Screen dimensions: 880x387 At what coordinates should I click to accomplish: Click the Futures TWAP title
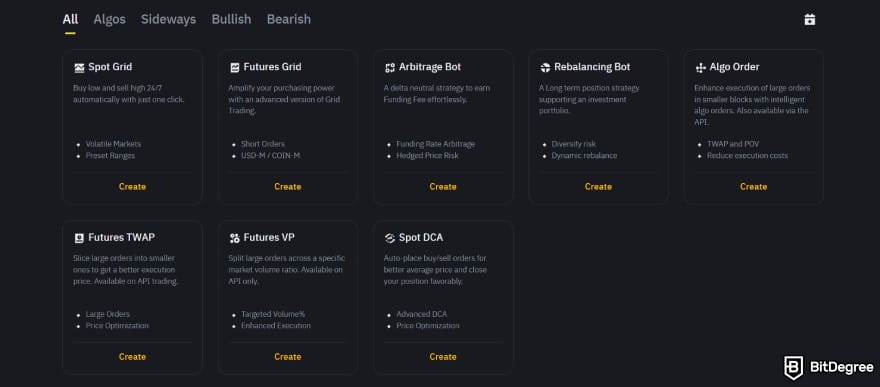pos(121,237)
